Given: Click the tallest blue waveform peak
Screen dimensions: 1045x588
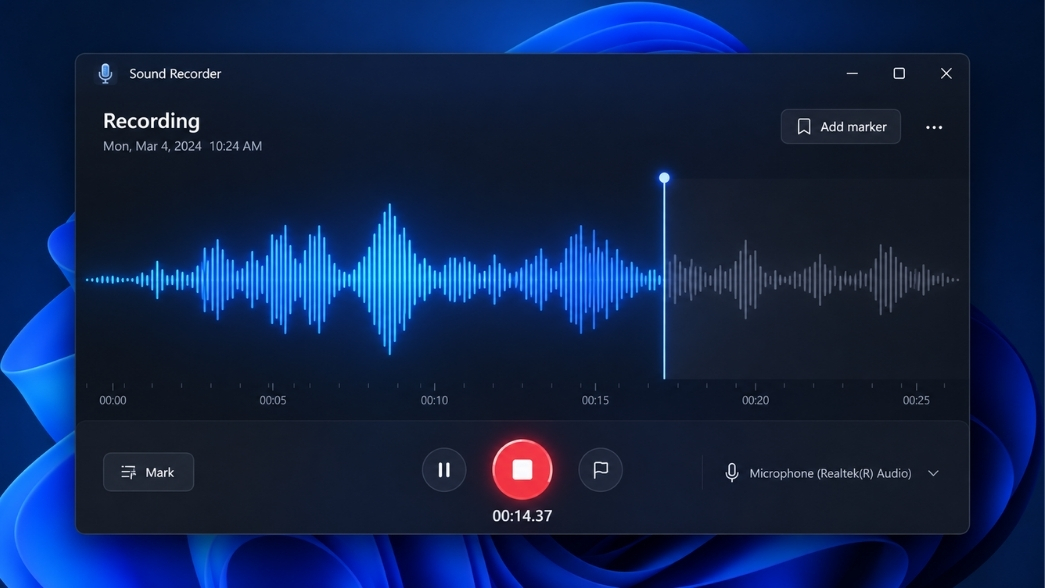Looking at the screenshot, I should pyautogui.click(x=390, y=279).
